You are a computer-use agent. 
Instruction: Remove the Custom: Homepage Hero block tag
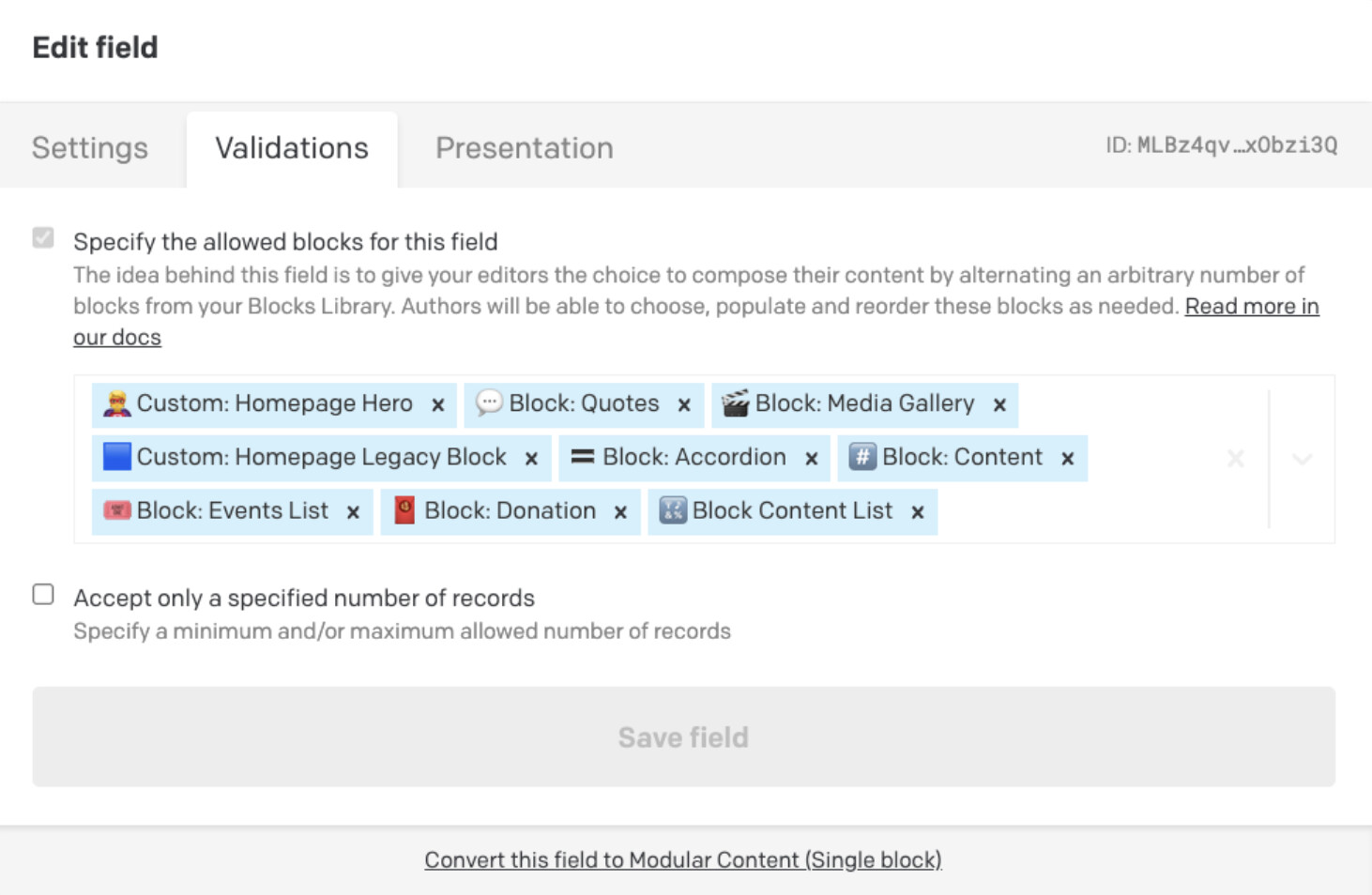[x=438, y=405]
